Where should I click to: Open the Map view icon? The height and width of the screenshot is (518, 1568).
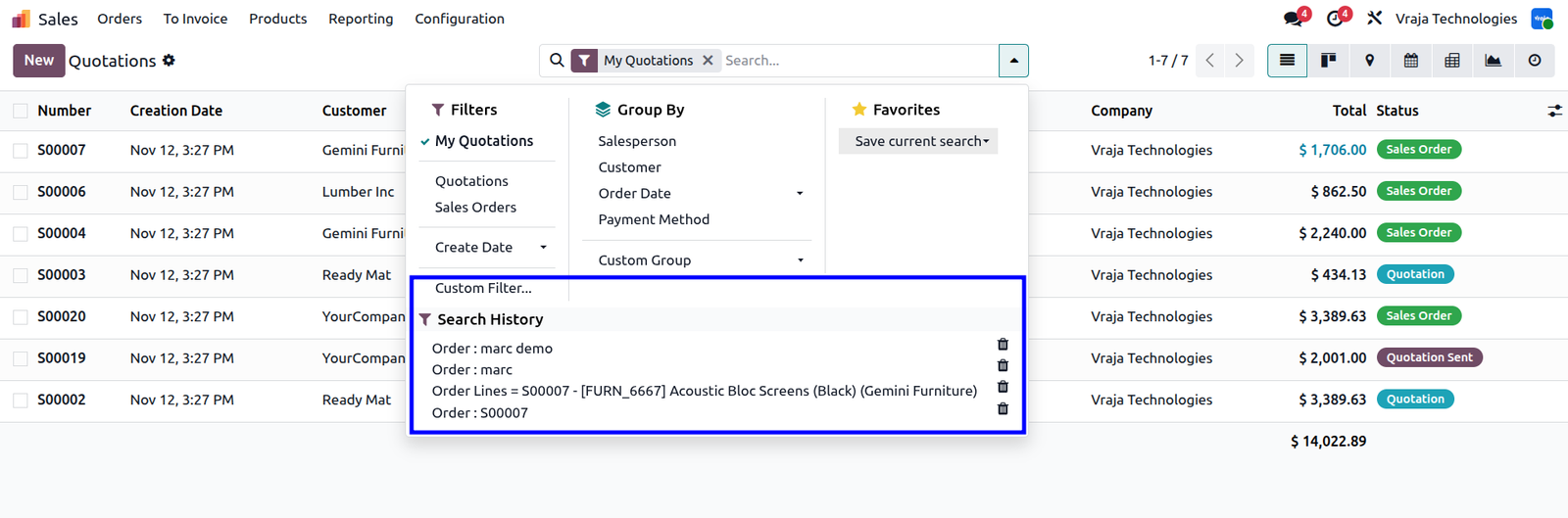1369,61
